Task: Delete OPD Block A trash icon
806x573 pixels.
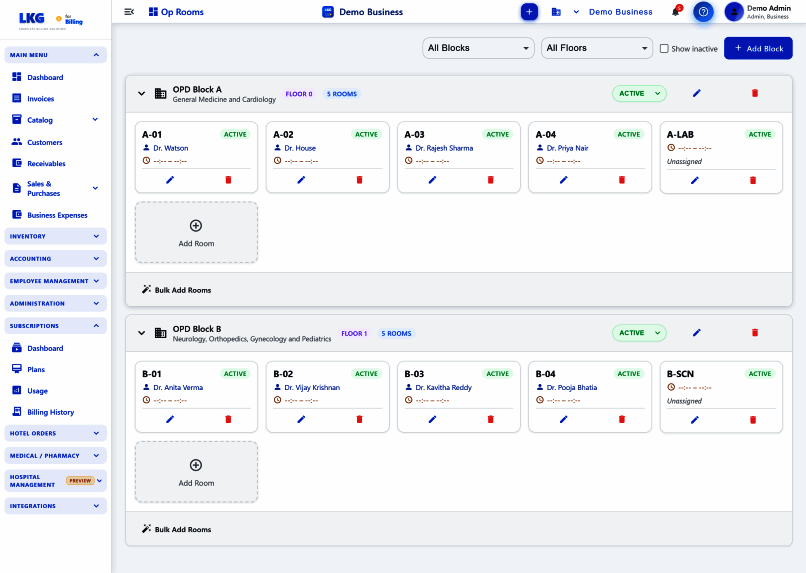Action: (x=755, y=93)
